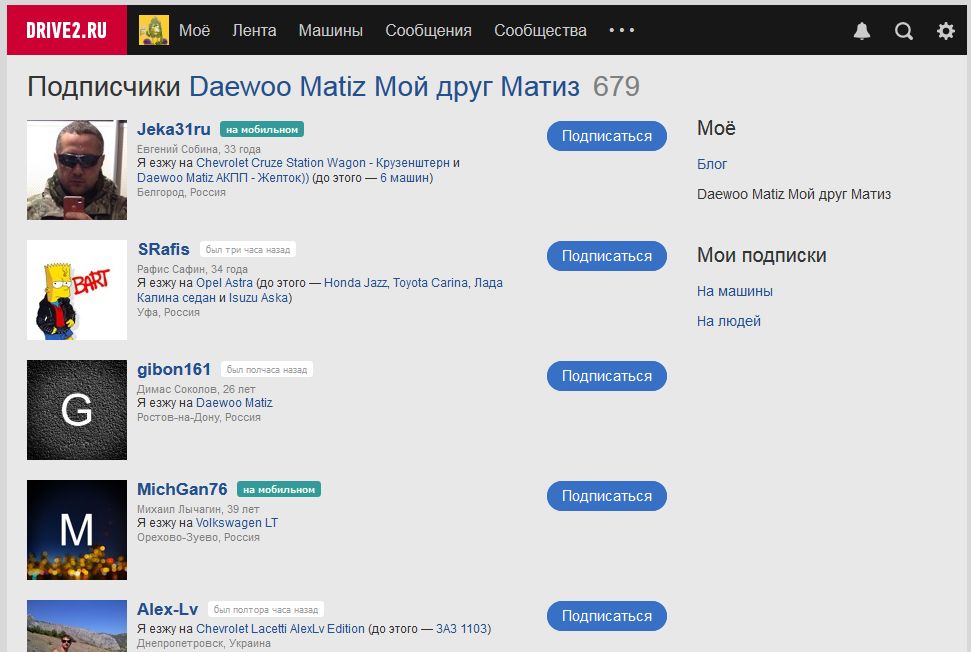Expand the three-dots more menu
The height and width of the screenshot is (652, 971).
tap(622, 30)
